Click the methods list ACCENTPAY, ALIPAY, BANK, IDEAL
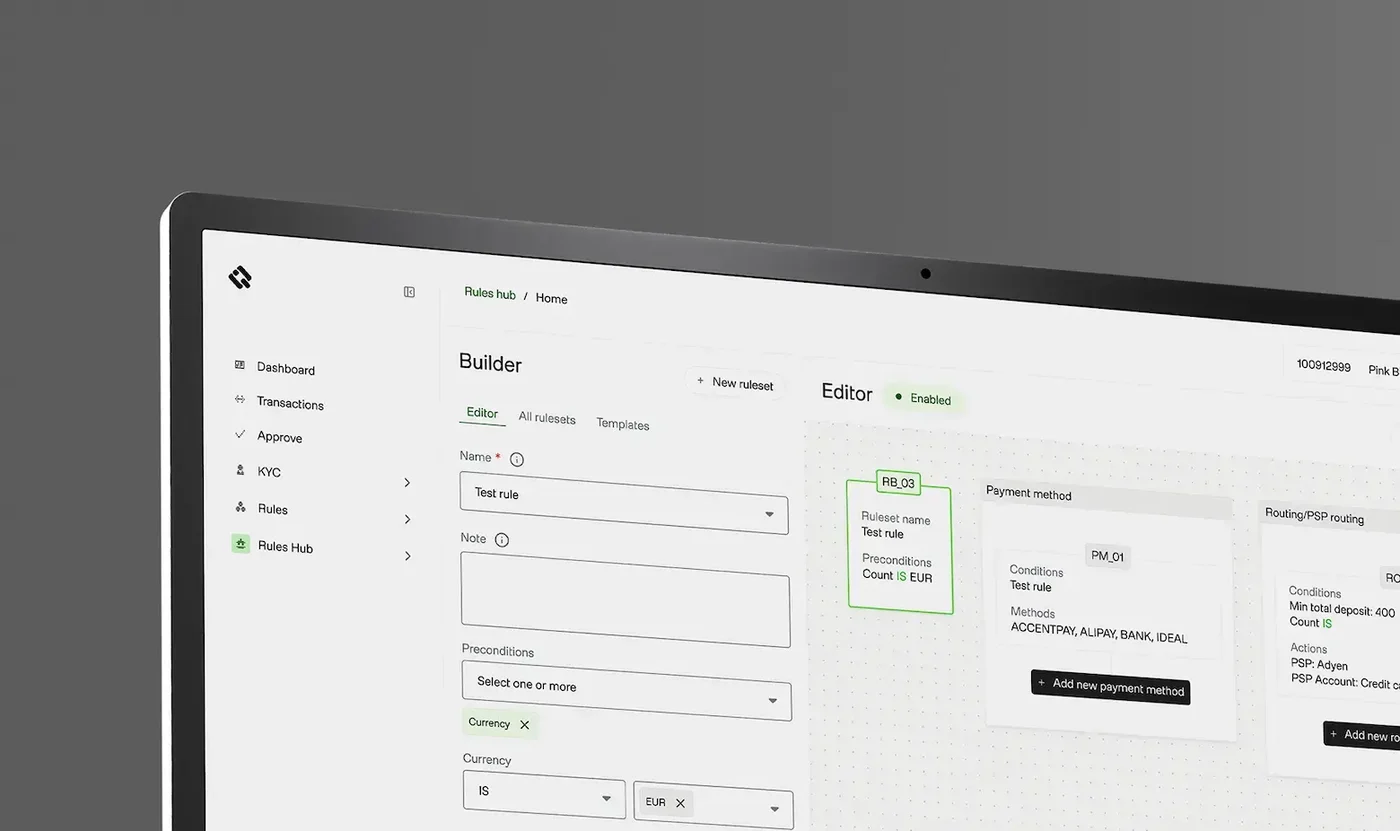1400x831 pixels. point(1099,632)
